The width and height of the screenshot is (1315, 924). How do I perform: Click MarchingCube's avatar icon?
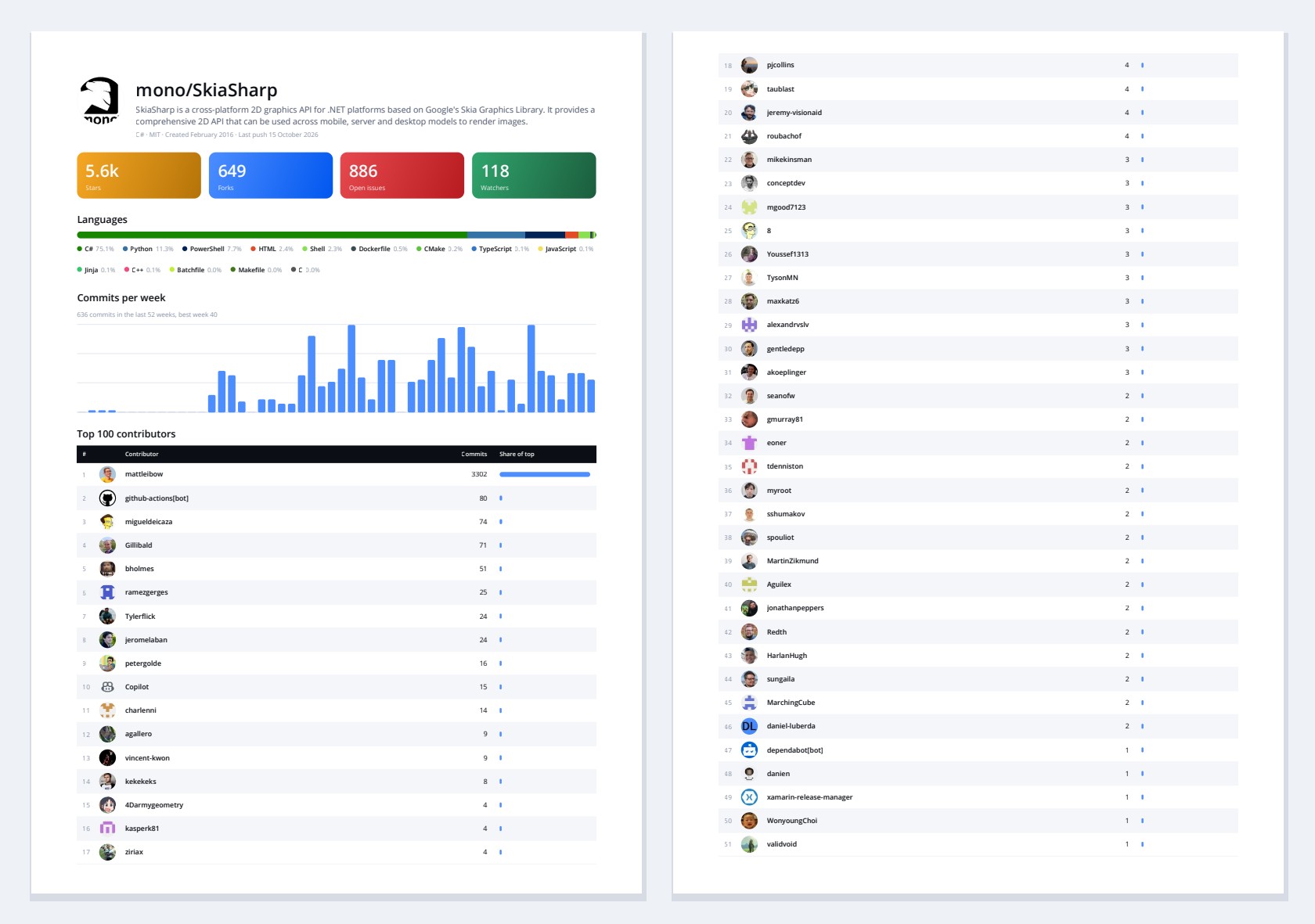coord(749,703)
